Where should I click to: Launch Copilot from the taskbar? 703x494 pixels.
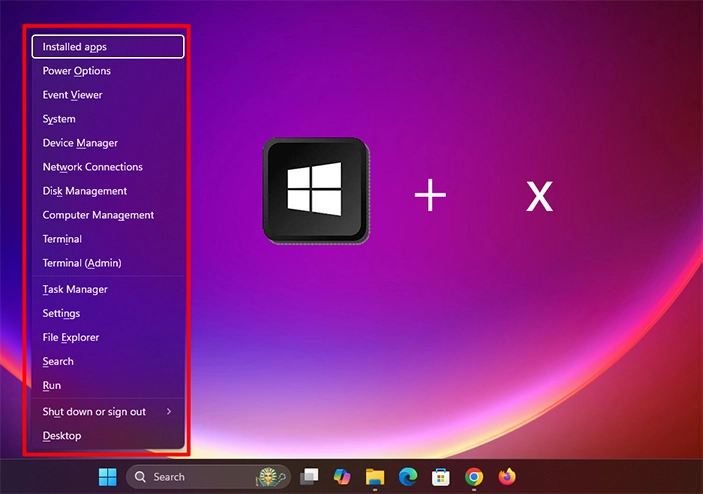[x=342, y=477]
